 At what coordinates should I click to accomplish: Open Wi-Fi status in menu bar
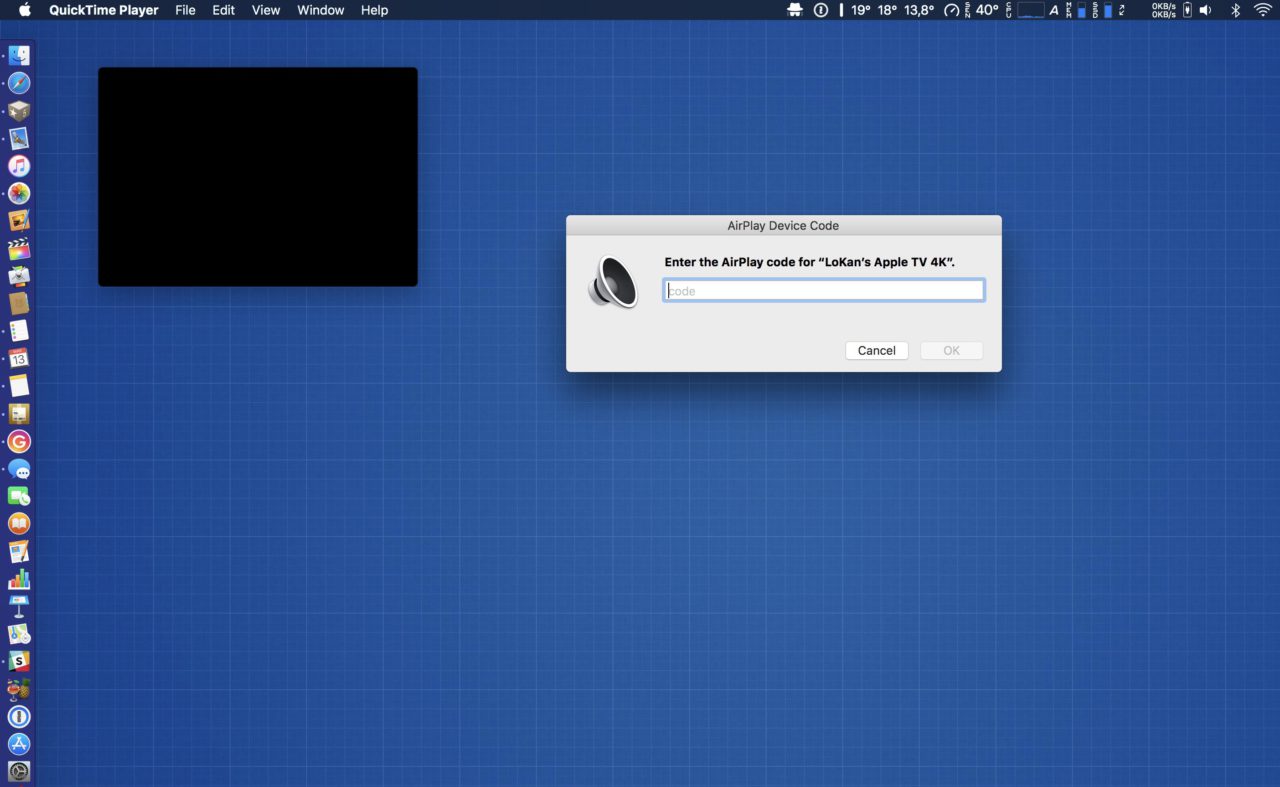pos(1263,10)
